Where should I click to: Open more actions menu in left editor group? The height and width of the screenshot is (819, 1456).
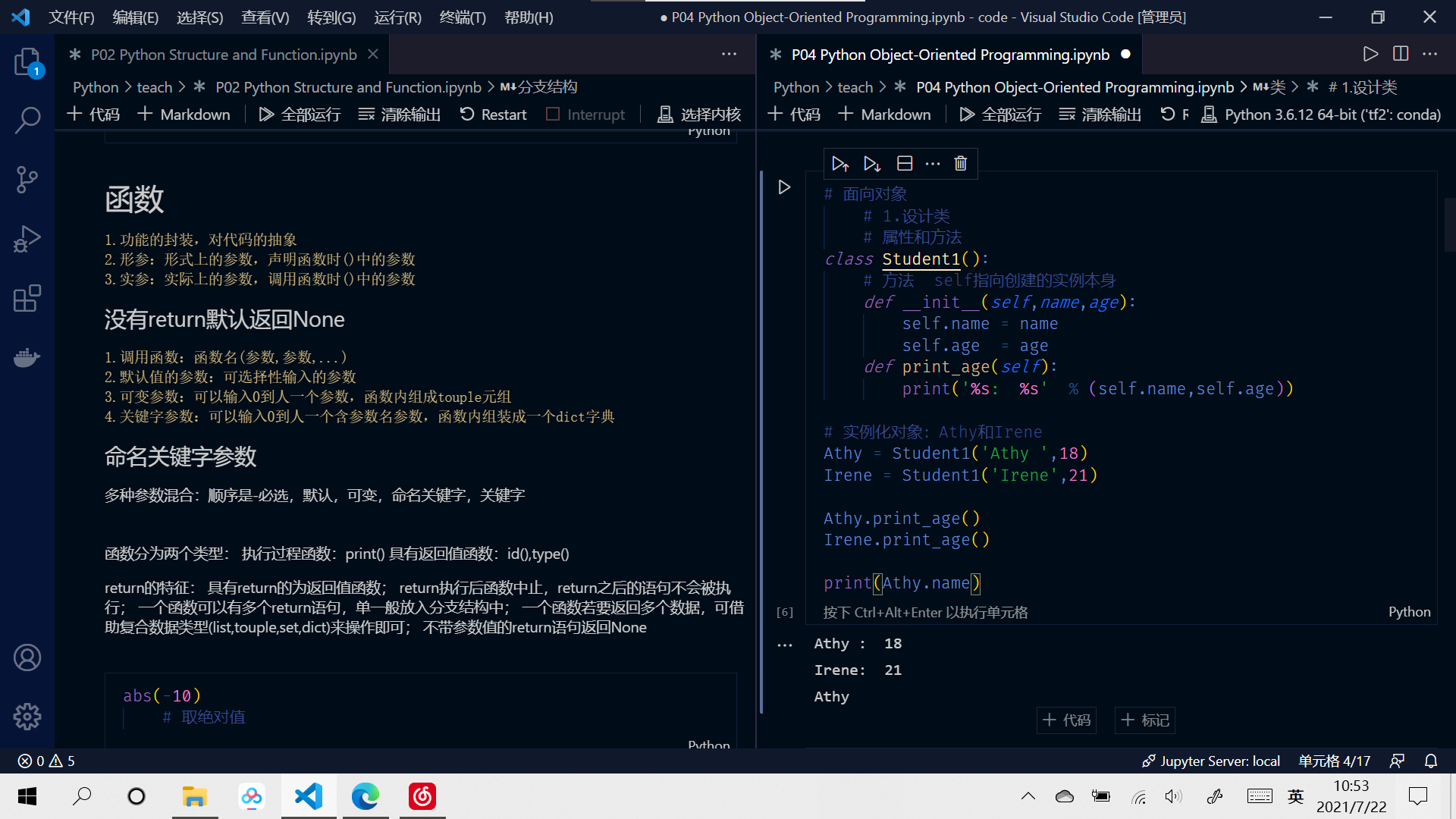[x=729, y=54]
